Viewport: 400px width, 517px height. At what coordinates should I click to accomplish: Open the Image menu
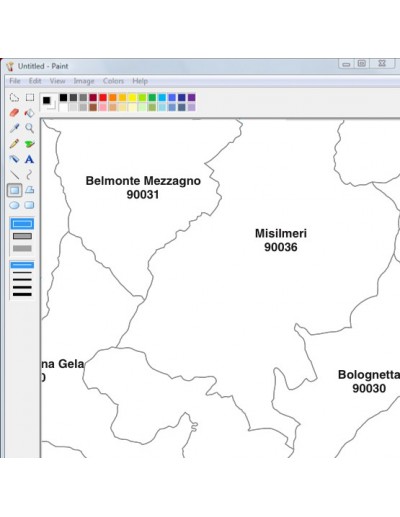point(84,81)
